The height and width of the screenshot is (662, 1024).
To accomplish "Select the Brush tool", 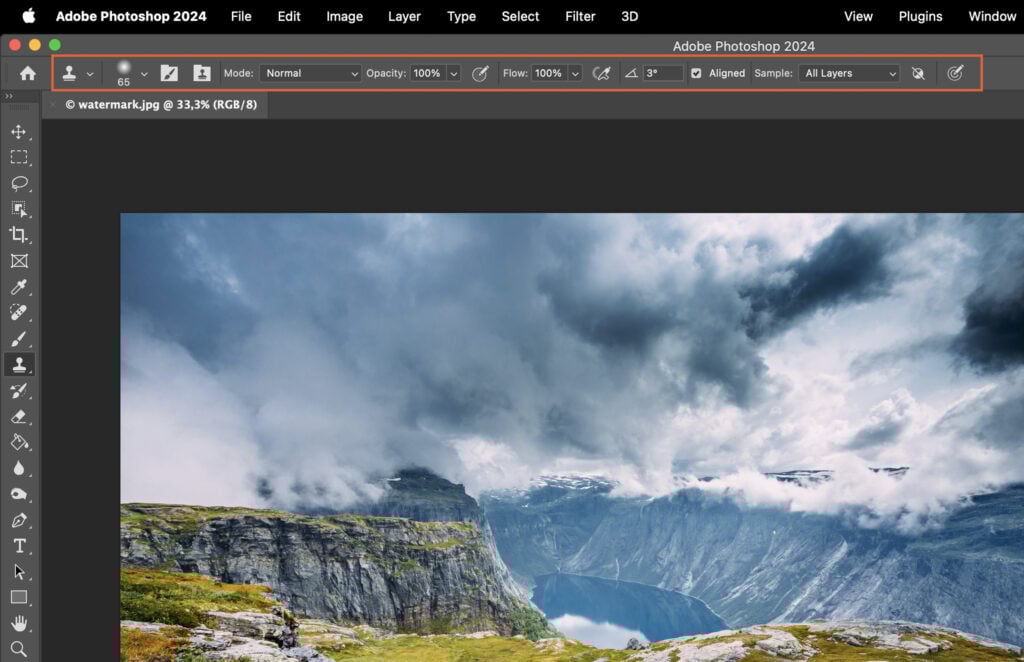I will pos(20,339).
